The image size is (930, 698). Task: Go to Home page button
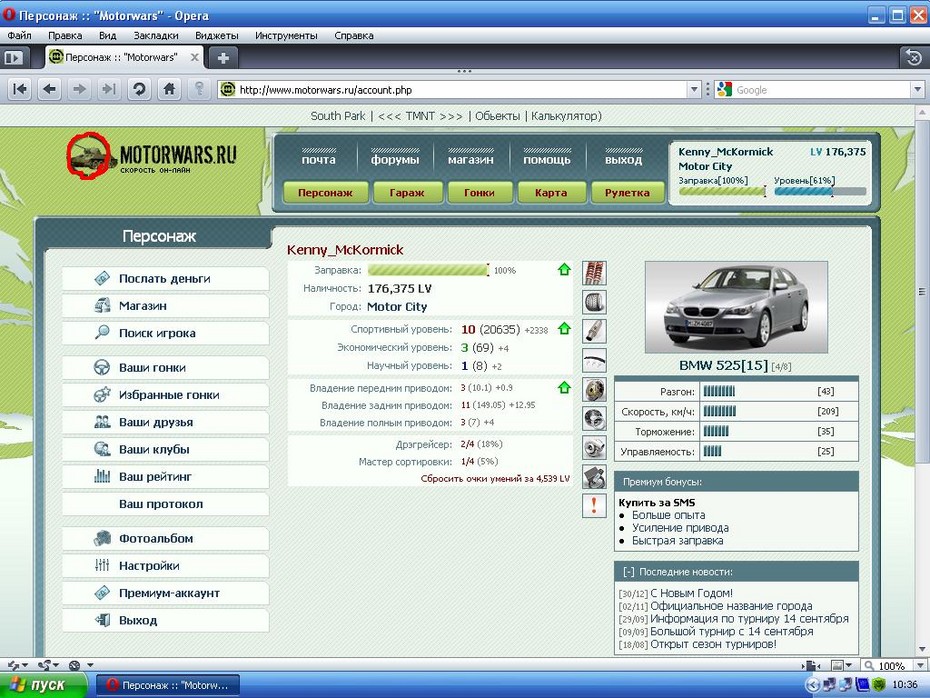coord(169,90)
